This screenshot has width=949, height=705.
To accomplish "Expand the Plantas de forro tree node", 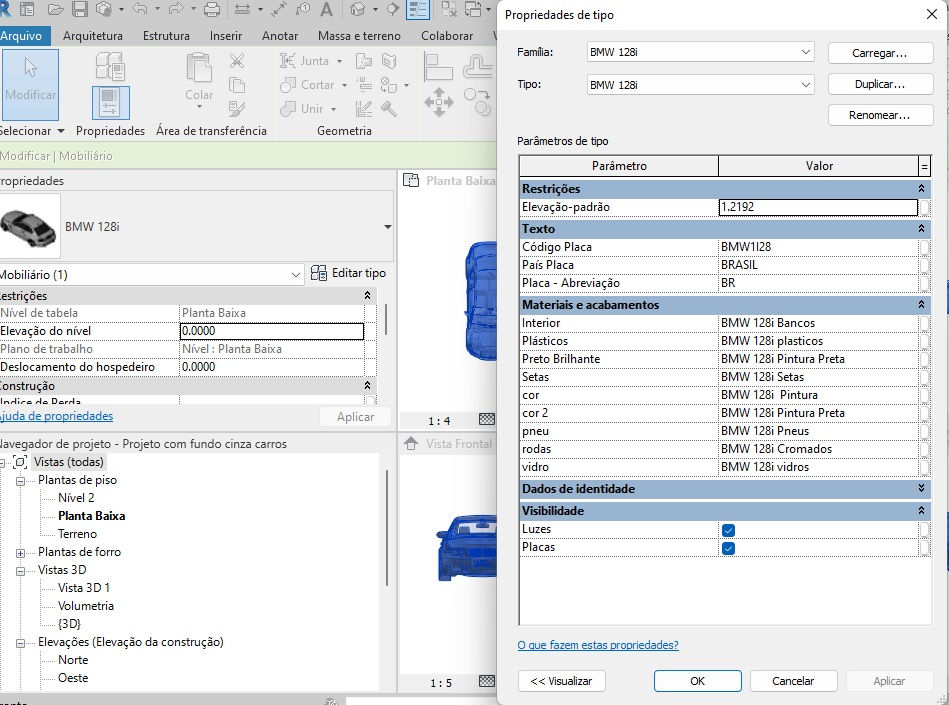I will [21, 553].
